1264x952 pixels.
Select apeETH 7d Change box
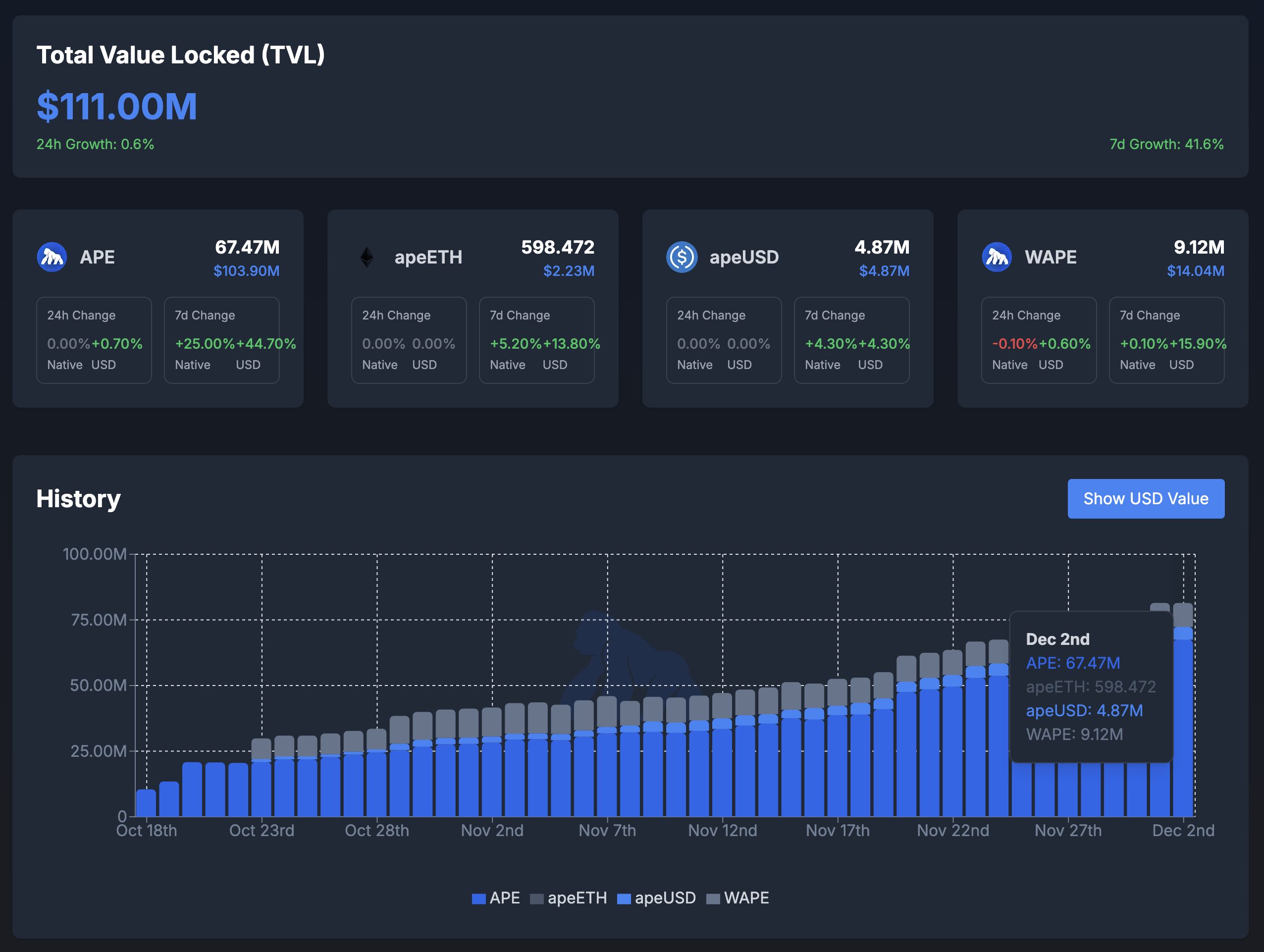tap(536, 340)
